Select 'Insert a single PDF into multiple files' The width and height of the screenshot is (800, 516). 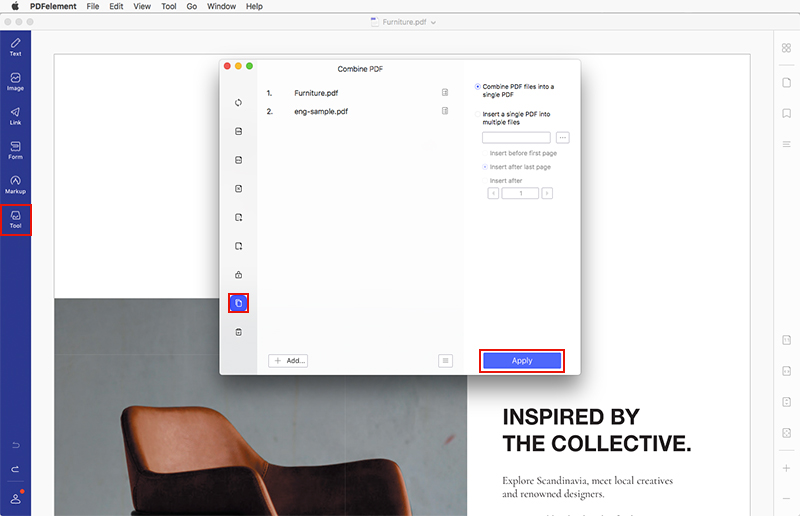pos(478,114)
